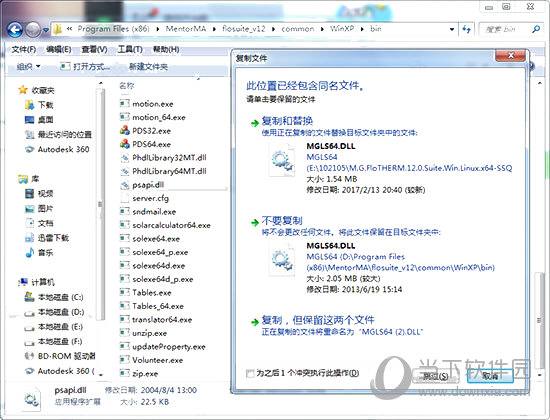Image resolution: width=550 pixels, height=420 pixels.
Task: Select updateProperty.exe file
Action: pos(162,346)
